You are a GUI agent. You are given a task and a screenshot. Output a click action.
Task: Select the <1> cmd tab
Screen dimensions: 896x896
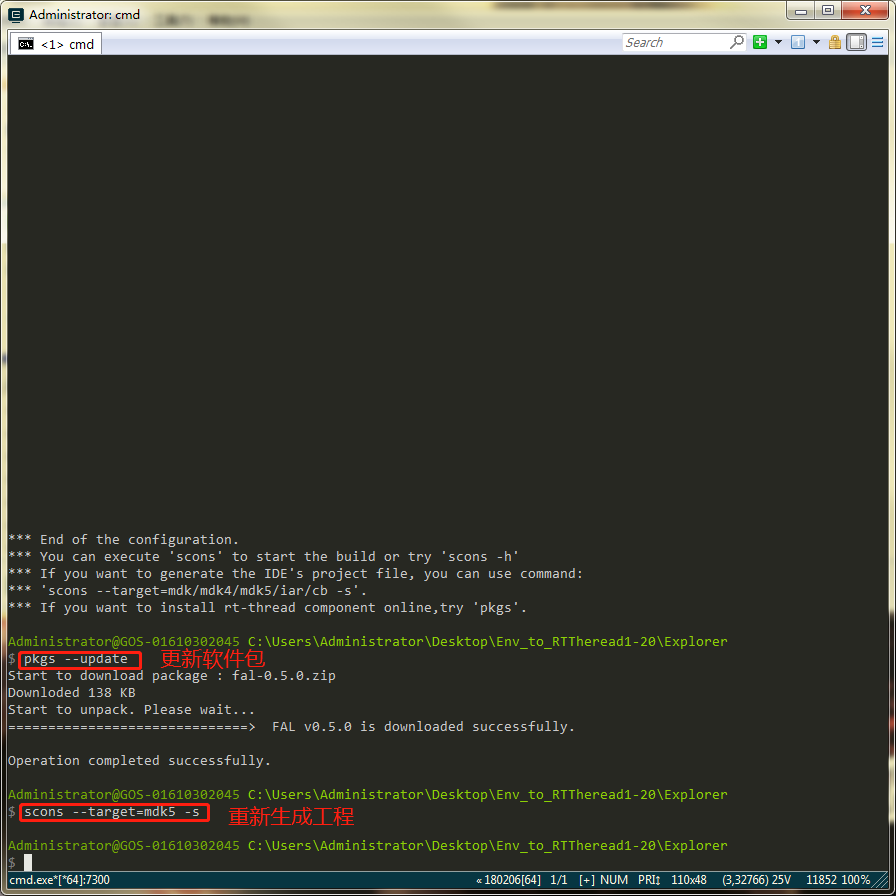[56, 44]
